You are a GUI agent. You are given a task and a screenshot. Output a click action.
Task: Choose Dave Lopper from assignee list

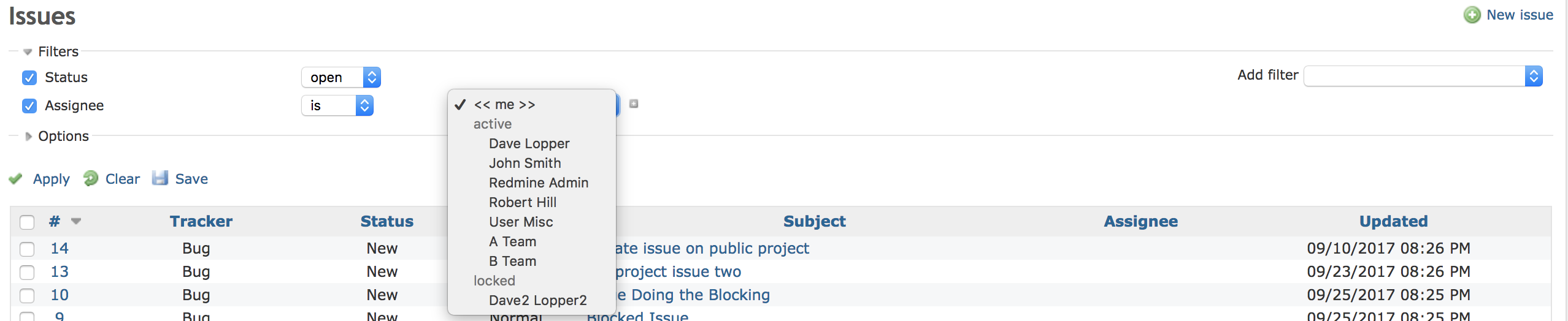(x=529, y=143)
